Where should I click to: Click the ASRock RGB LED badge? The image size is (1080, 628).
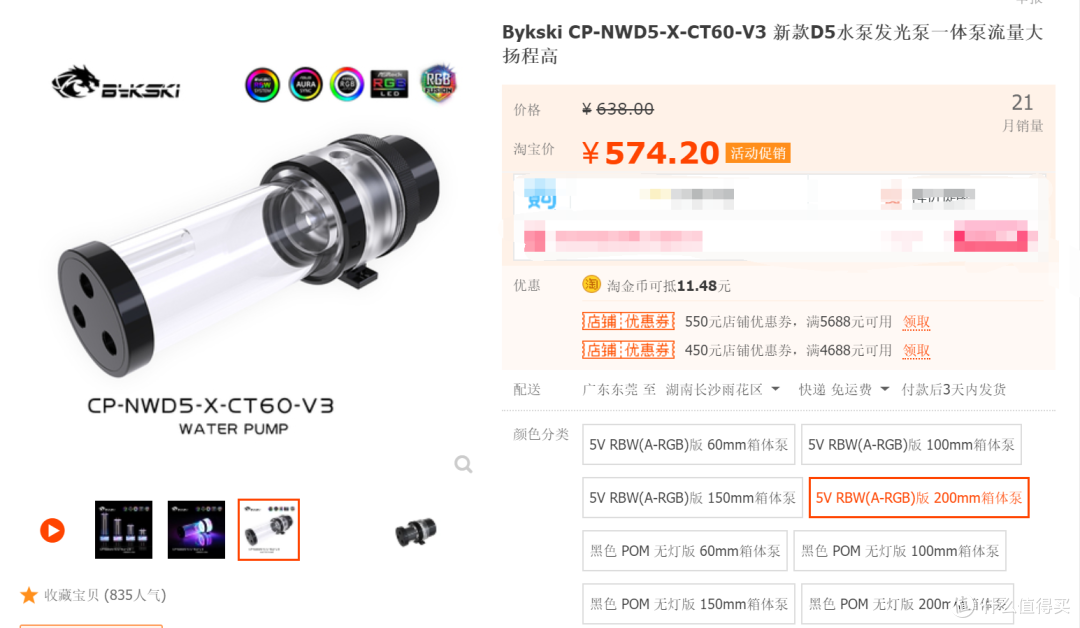point(389,84)
